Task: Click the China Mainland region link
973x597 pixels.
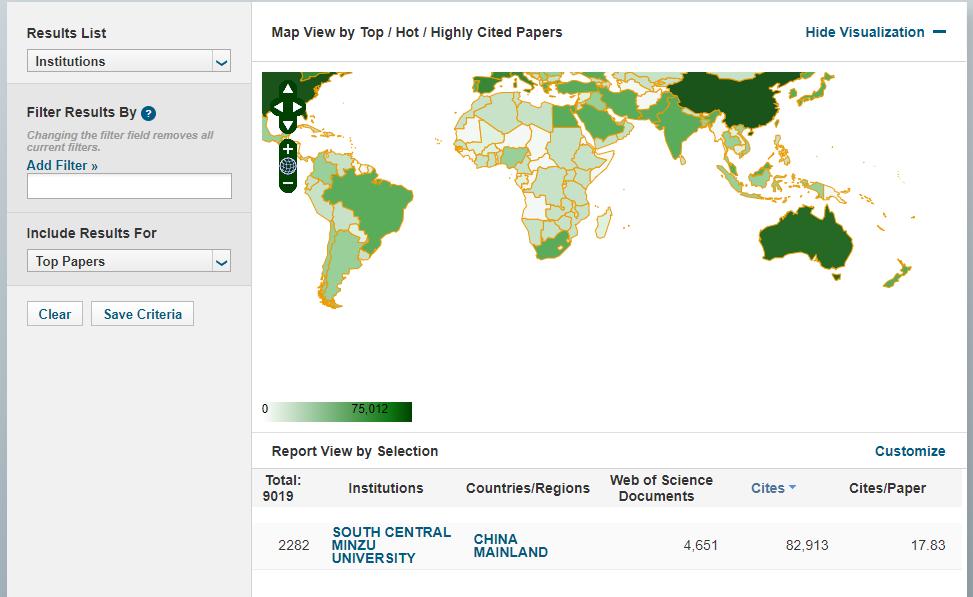Action: [510, 545]
